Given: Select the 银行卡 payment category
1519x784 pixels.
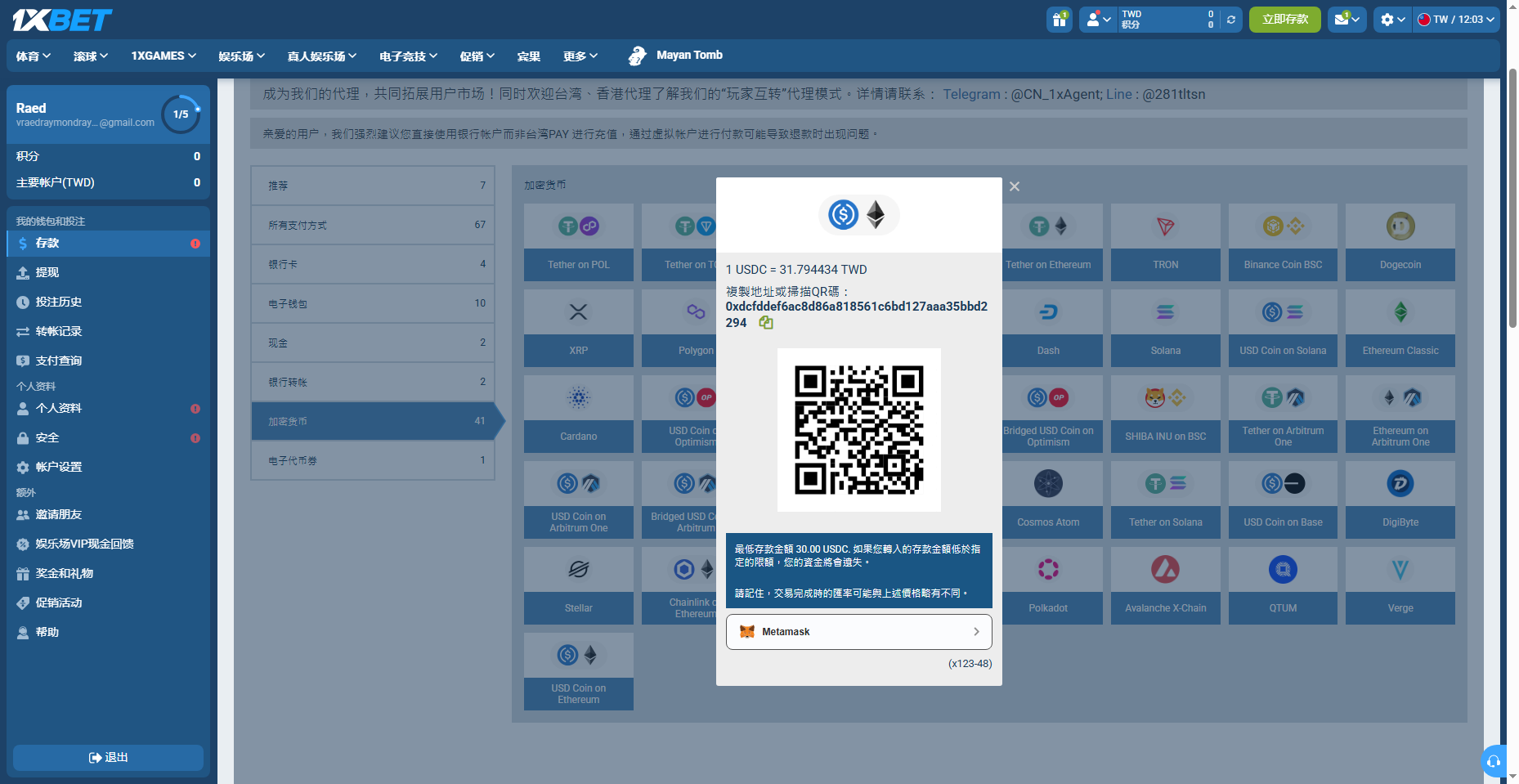Looking at the screenshot, I should (x=373, y=264).
